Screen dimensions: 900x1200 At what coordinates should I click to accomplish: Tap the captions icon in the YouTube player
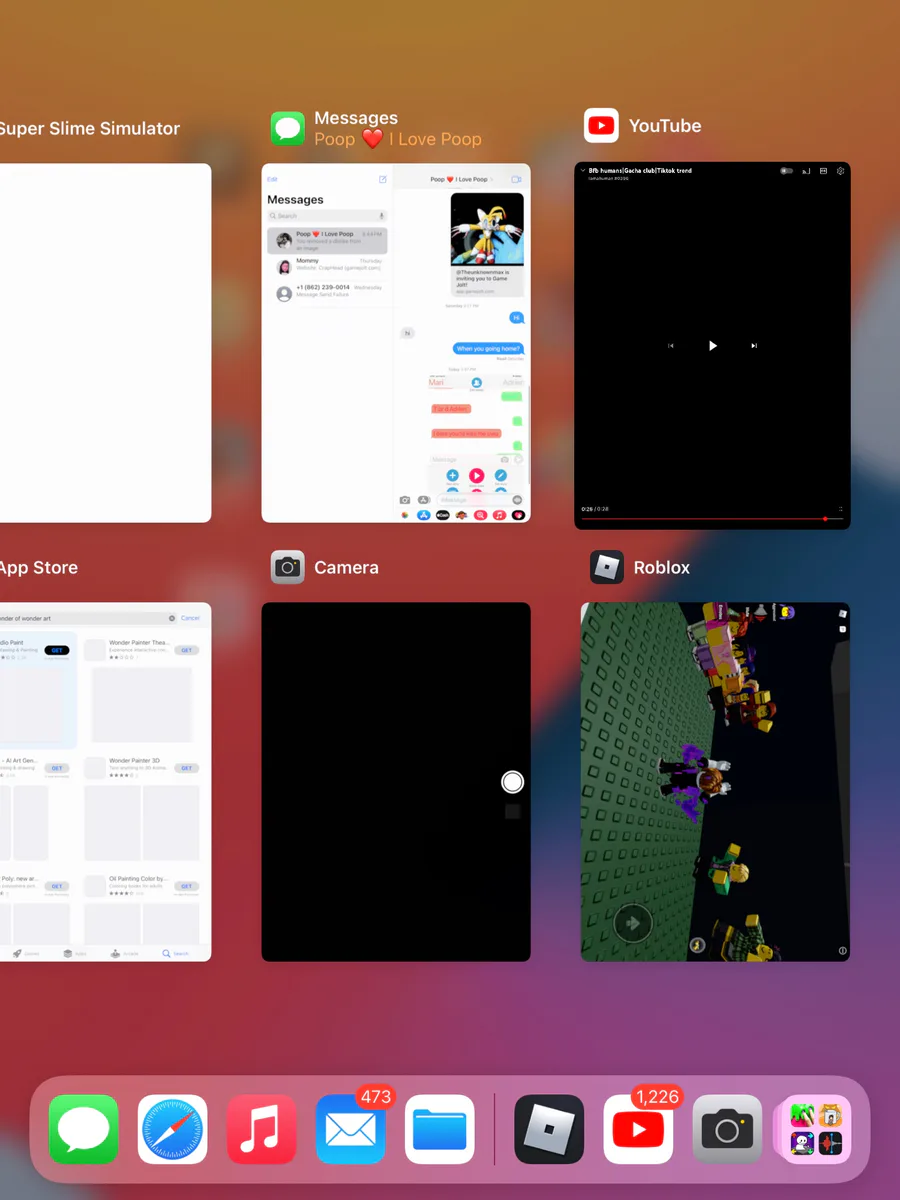pos(823,171)
